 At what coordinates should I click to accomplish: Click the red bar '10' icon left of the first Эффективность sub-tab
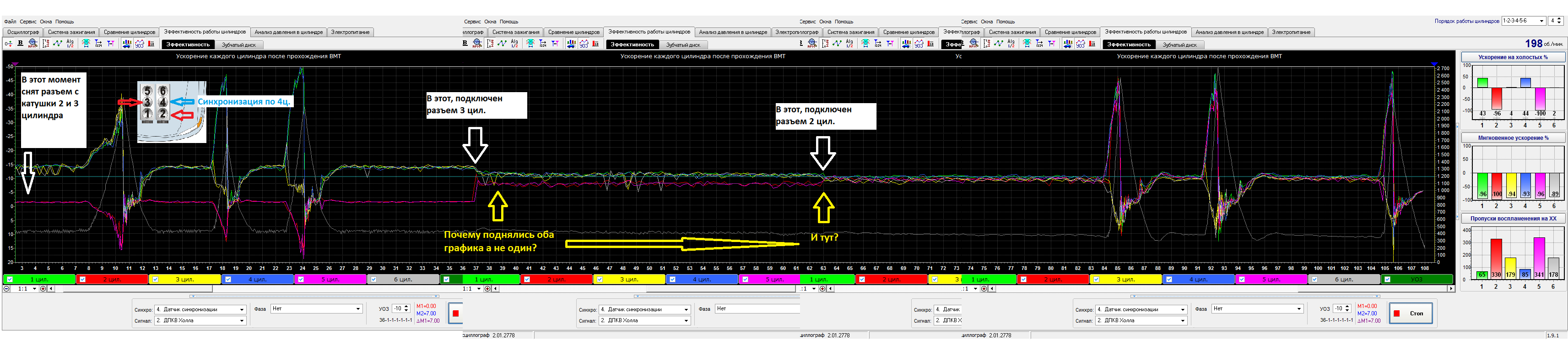[x=151, y=44]
